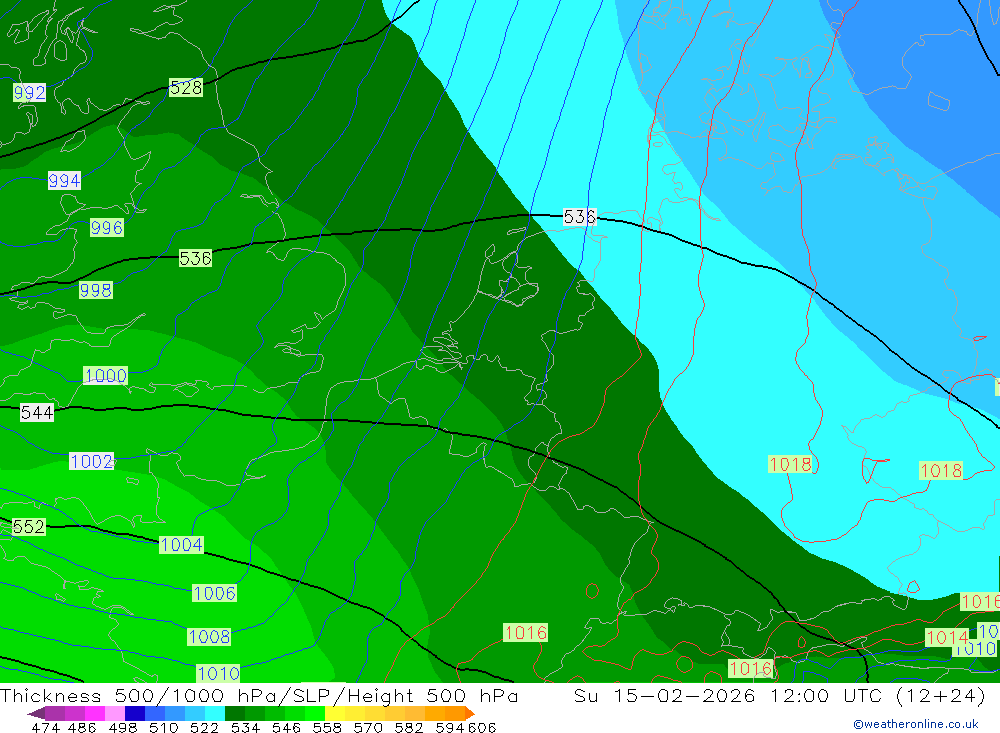Click the blue 1010 label below 1008
Viewport: 1000px width, 733px height.
pyautogui.click(x=219, y=673)
